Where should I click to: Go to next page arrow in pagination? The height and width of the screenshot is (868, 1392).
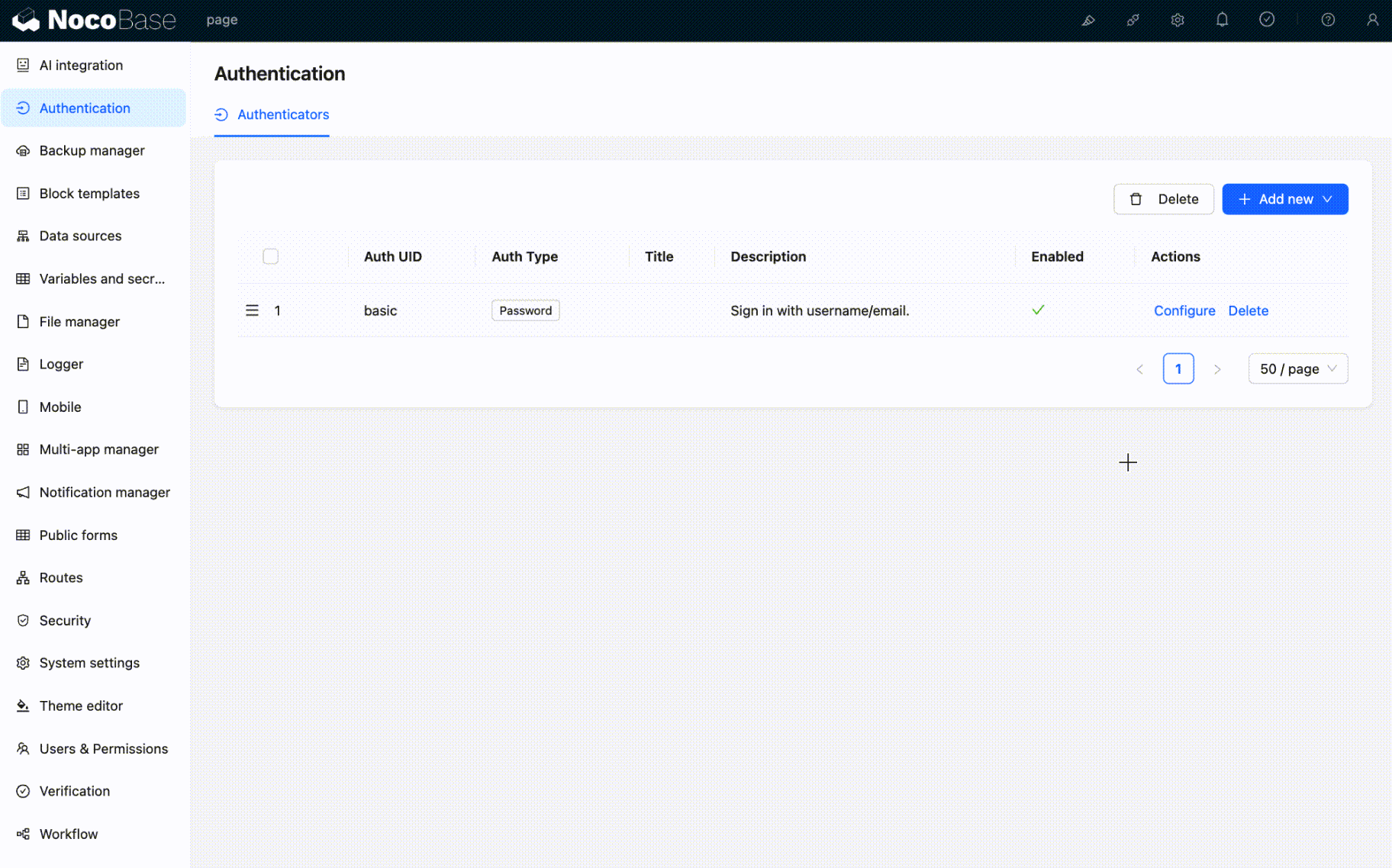(1217, 369)
